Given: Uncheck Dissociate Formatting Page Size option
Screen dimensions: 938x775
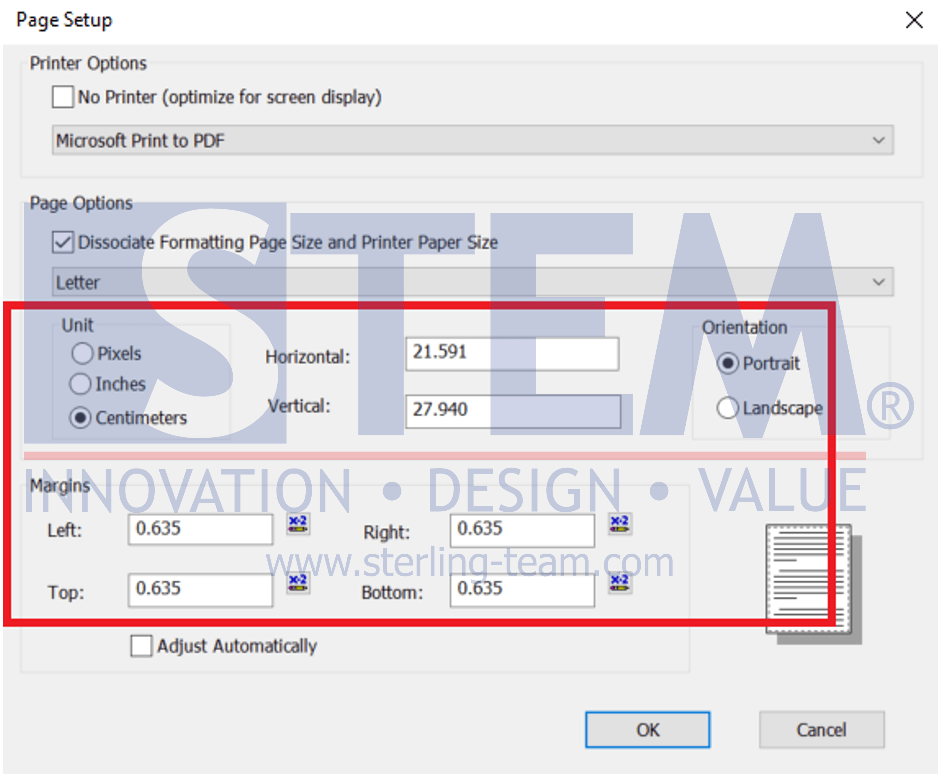Looking at the screenshot, I should click(63, 242).
